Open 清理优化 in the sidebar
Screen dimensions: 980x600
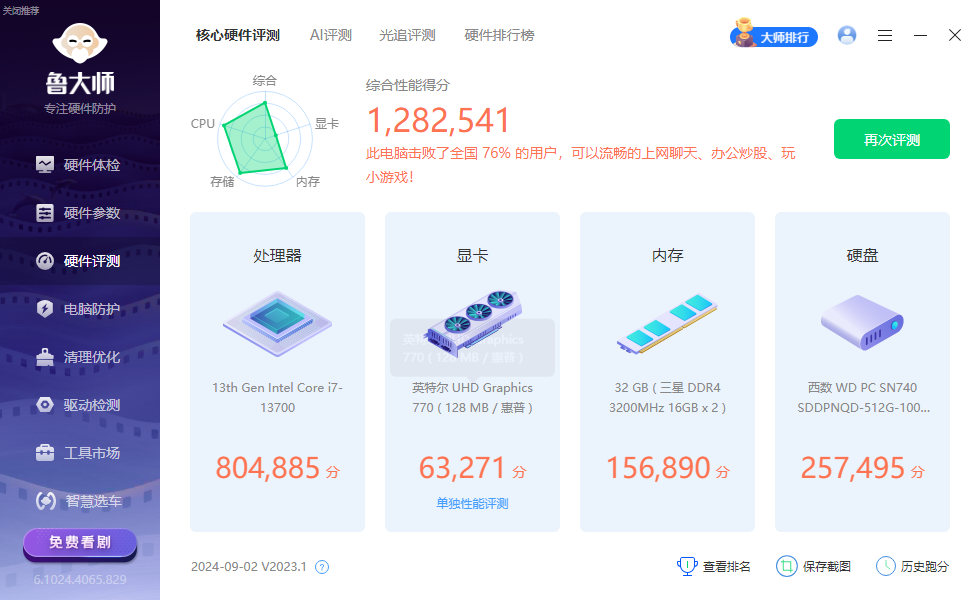(x=79, y=358)
